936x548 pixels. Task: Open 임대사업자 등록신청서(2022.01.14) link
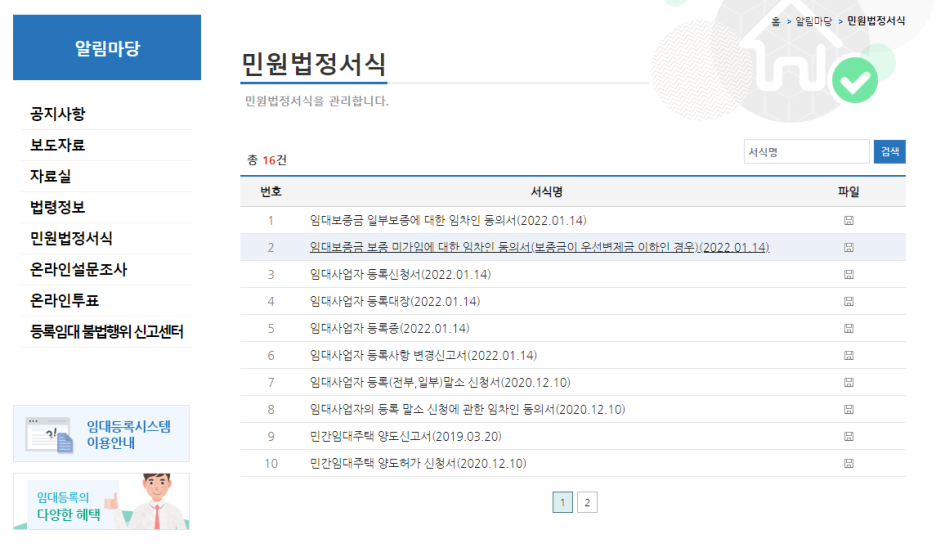400,275
